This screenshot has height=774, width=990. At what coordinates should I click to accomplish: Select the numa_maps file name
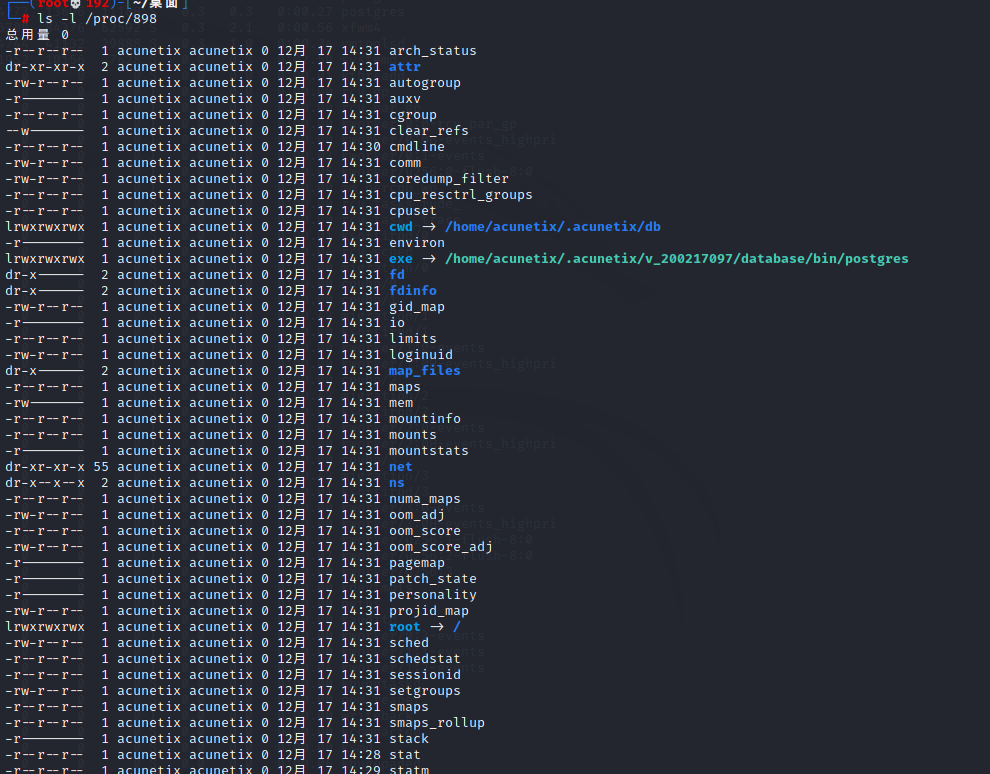pyautogui.click(x=424, y=499)
